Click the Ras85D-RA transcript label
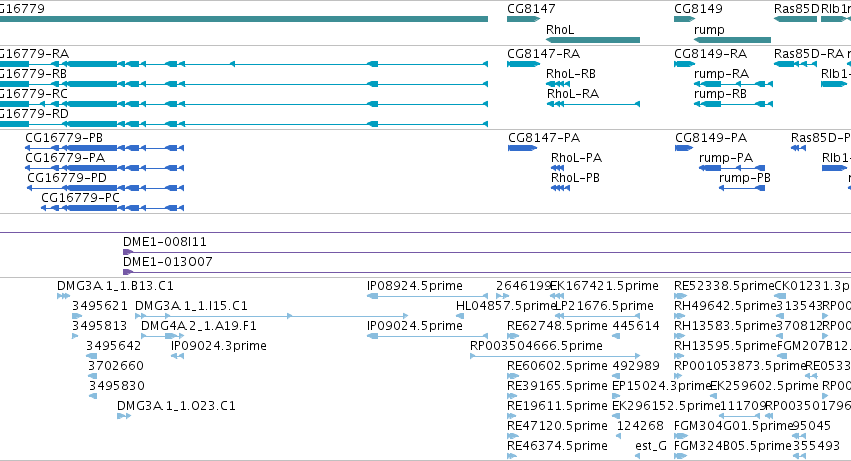The height and width of the screenshot is (461, 851). (809, 54)
